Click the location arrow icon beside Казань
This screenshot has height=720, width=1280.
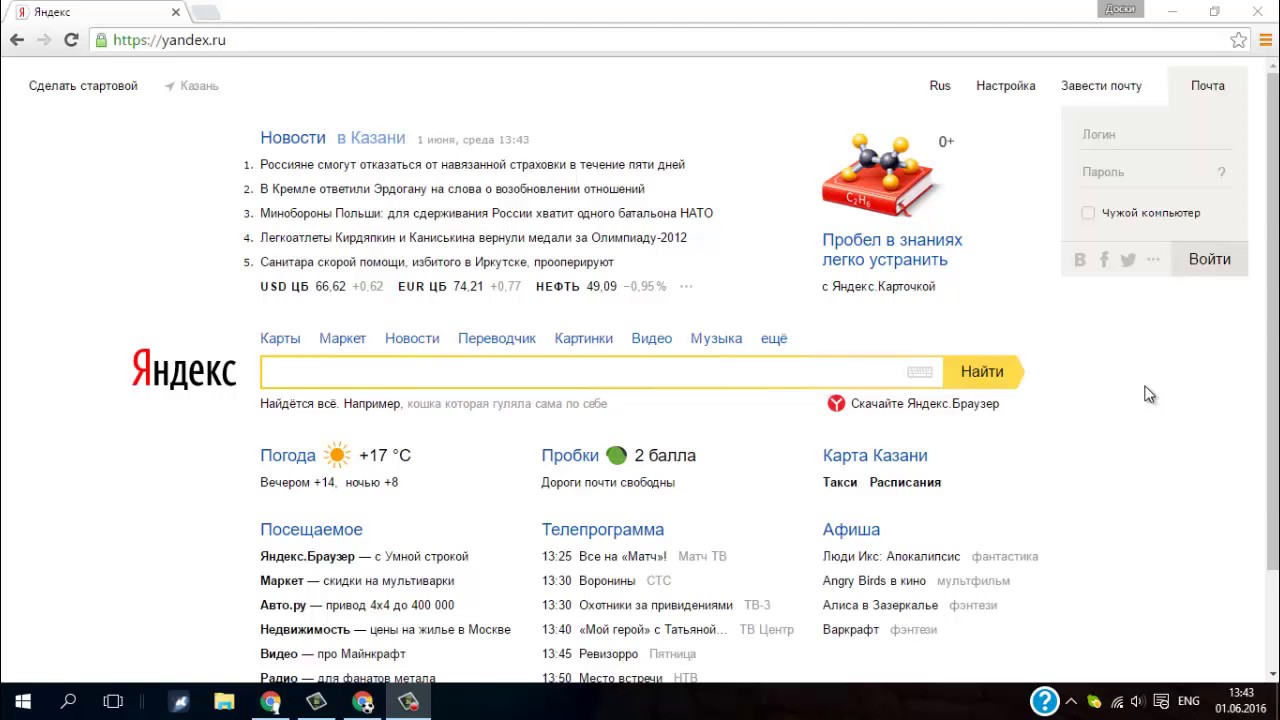pyautogui.click(x=170, y=86)
